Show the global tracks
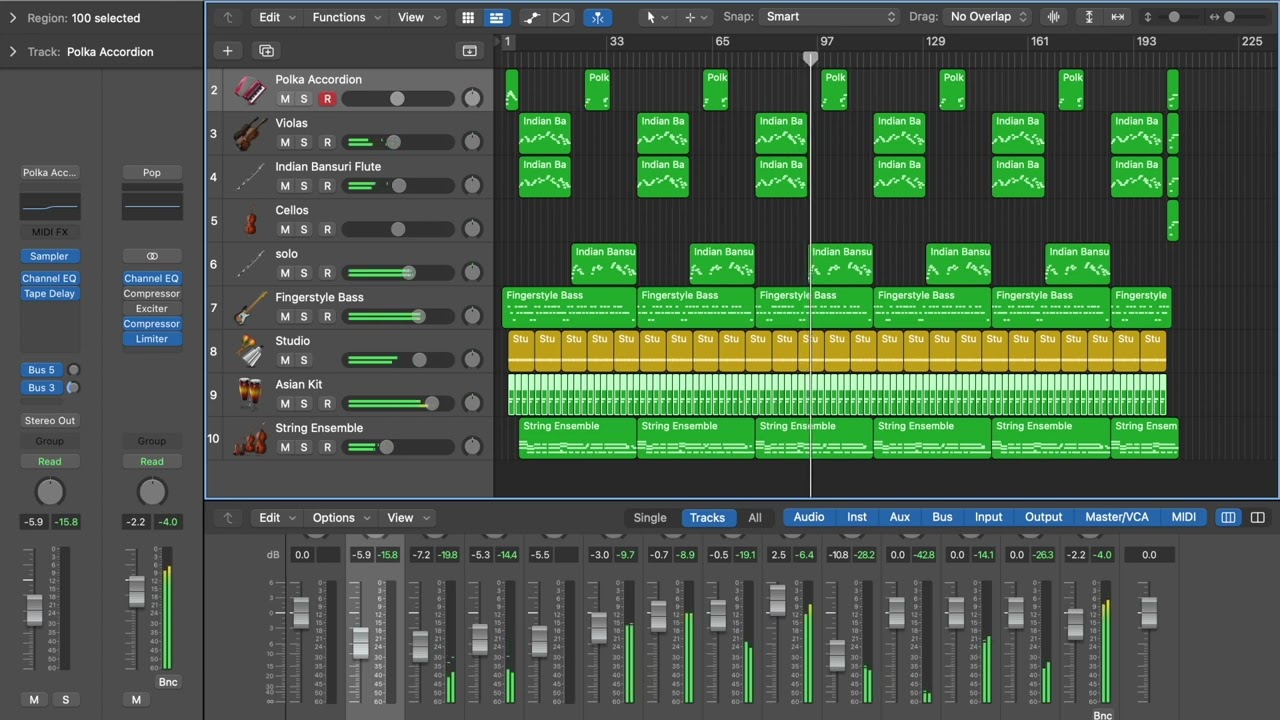Image resolution: width=1280 pixels, height=720 pixels. click(470, 51)
